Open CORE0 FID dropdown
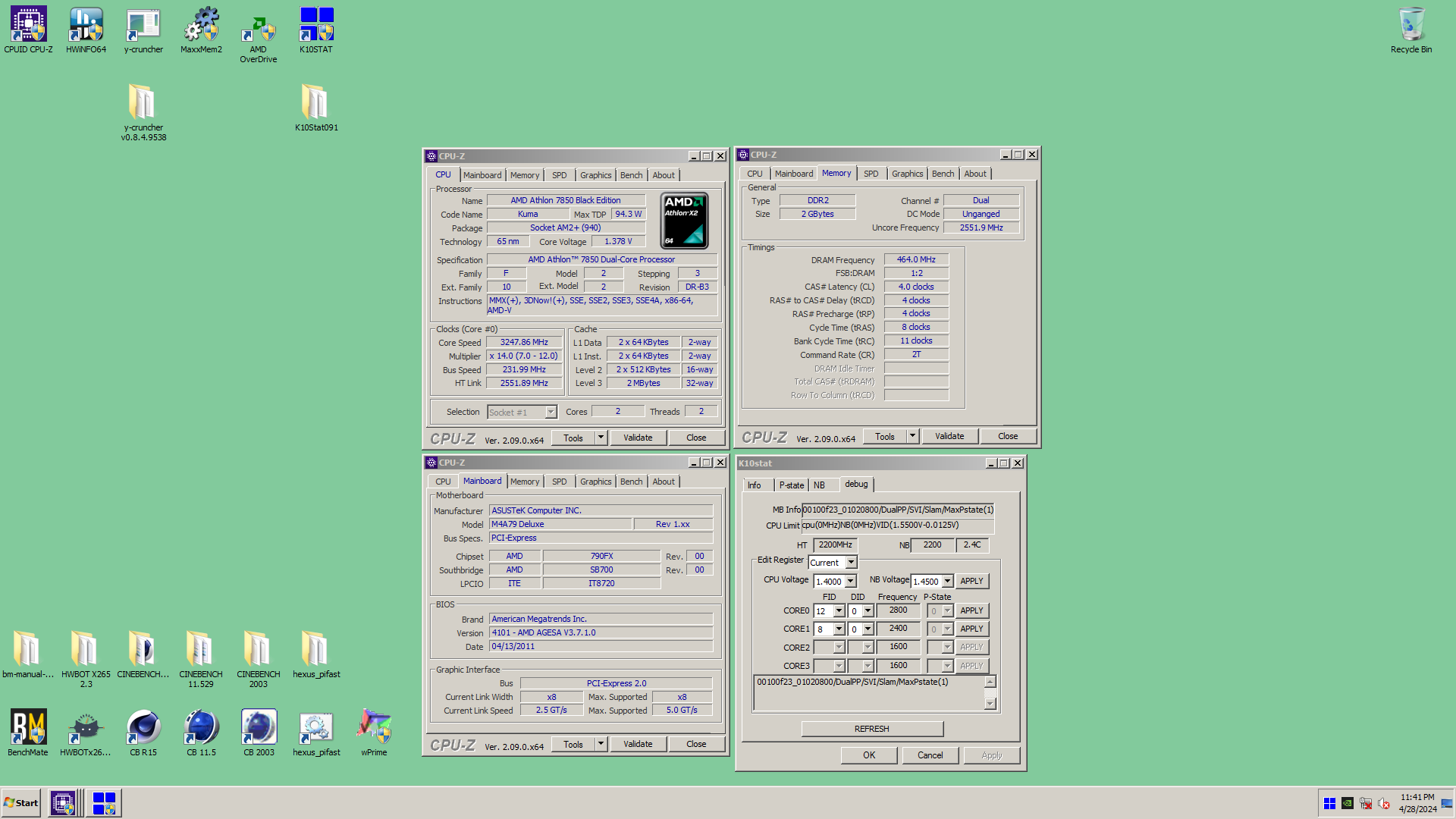The height and width of the screenshot is (819, 1456). (839, 610)
